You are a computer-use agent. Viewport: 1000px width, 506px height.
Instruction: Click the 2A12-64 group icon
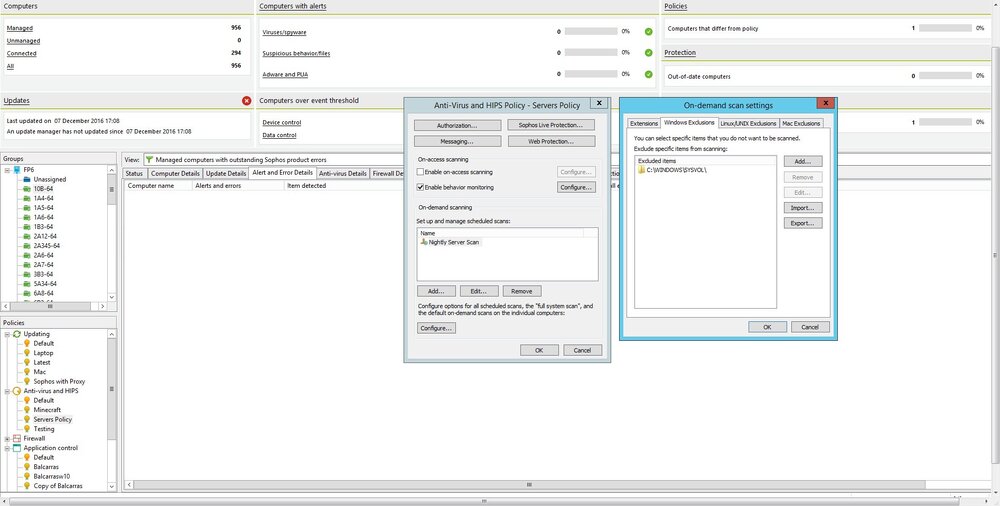point(27,236)
